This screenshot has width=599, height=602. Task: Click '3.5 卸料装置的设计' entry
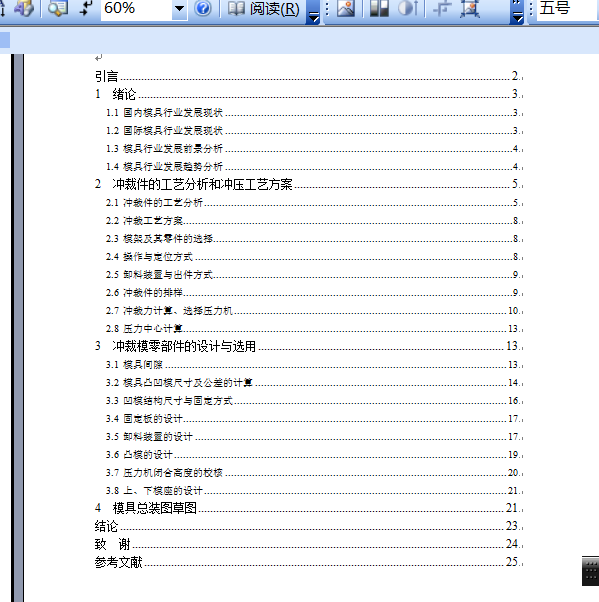coord(314,437)
